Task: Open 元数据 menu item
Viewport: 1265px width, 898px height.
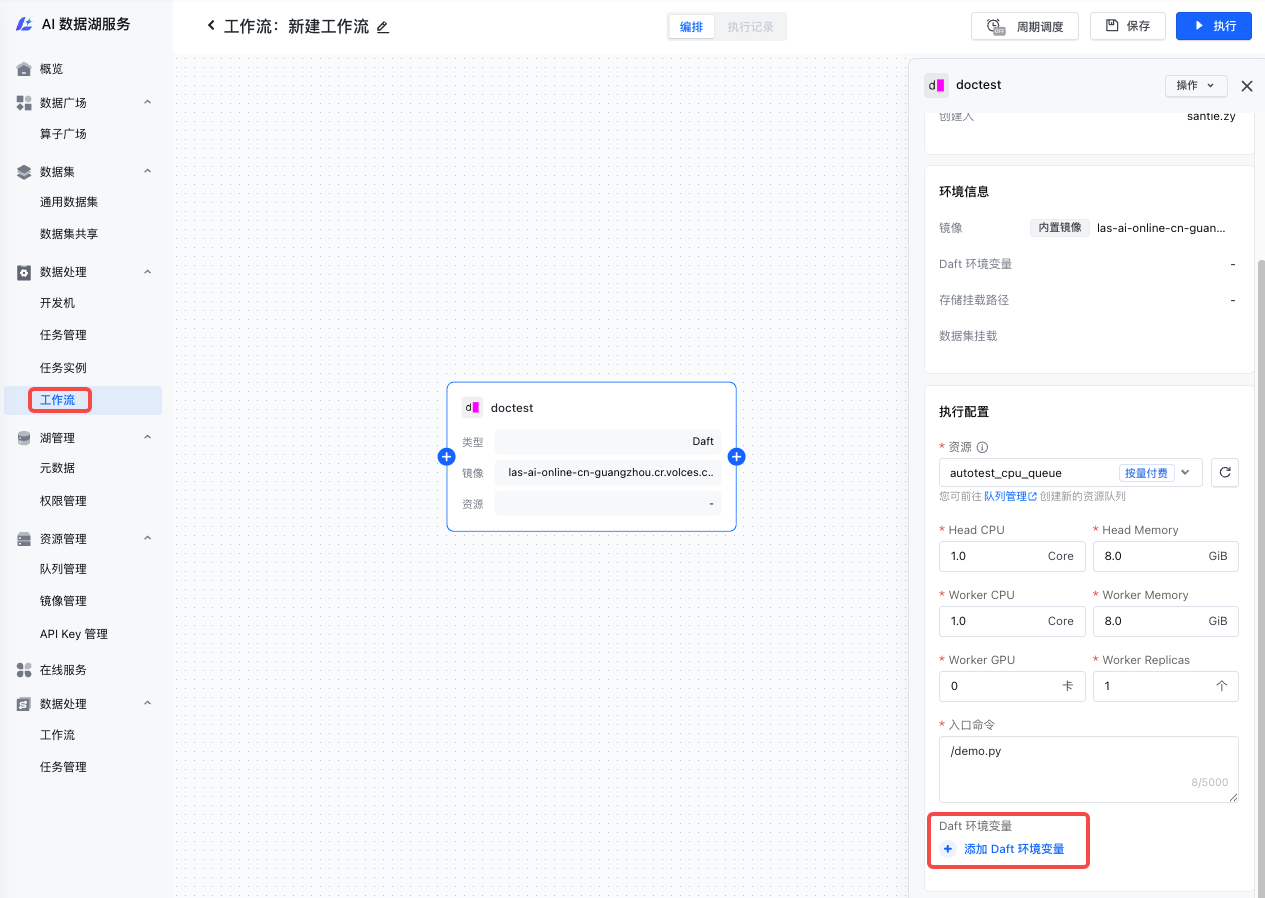Action: point(57,468)
